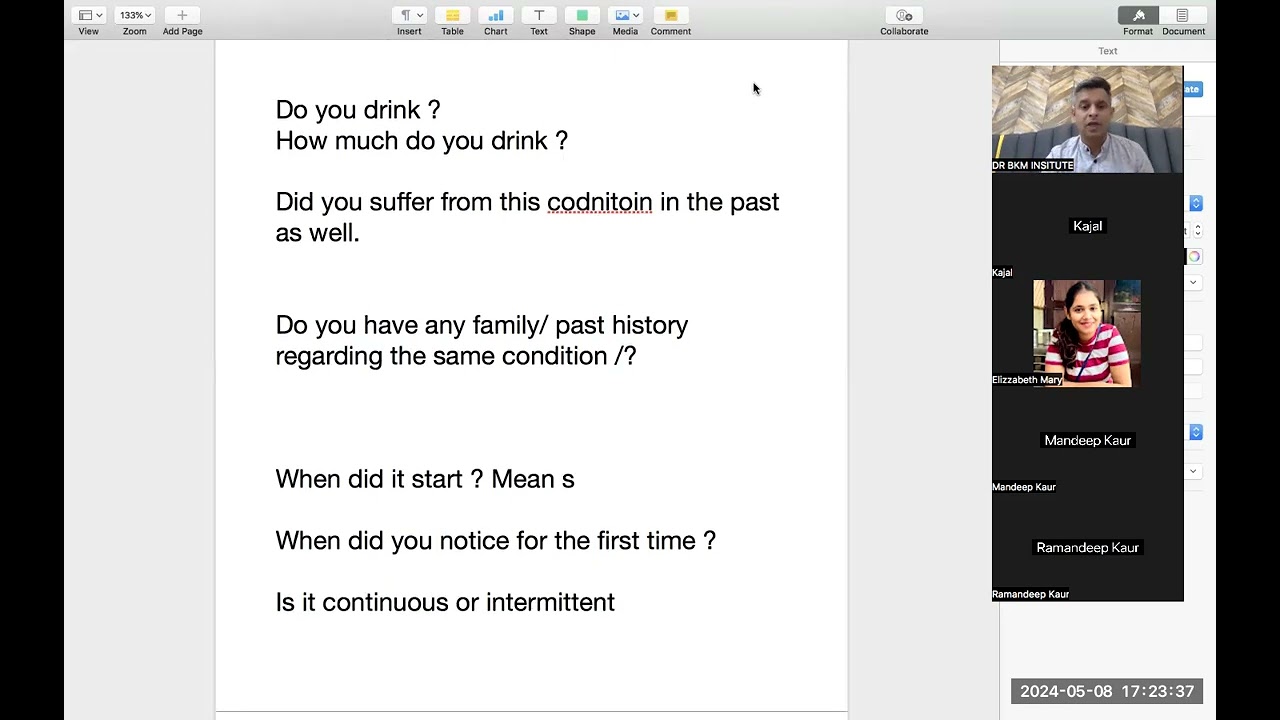The width and height of the screenshot is (1280, 720).
Task: Click 'regarding the same condition /?' line
Action: tap(456, 356)
